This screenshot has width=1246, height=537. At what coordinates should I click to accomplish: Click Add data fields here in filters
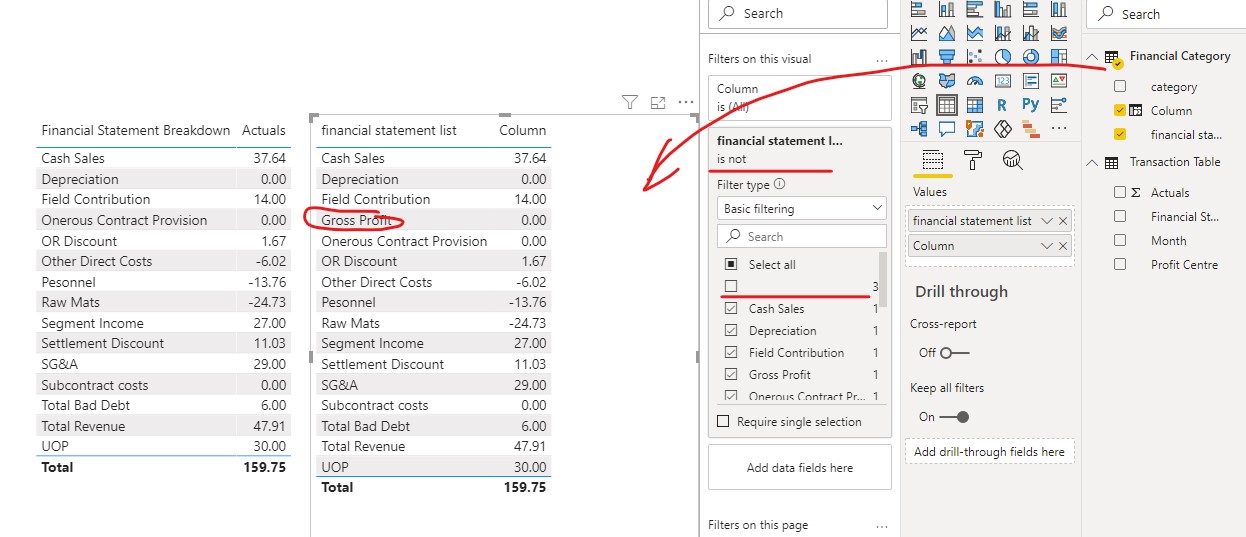tap(799, 467)
